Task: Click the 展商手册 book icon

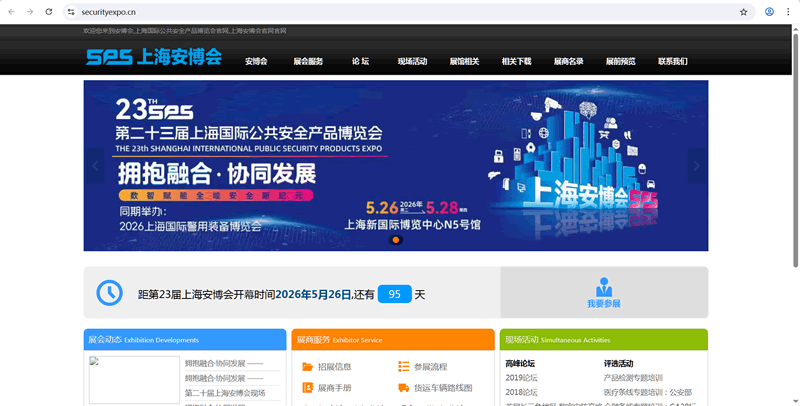Action: click(307, 388)
